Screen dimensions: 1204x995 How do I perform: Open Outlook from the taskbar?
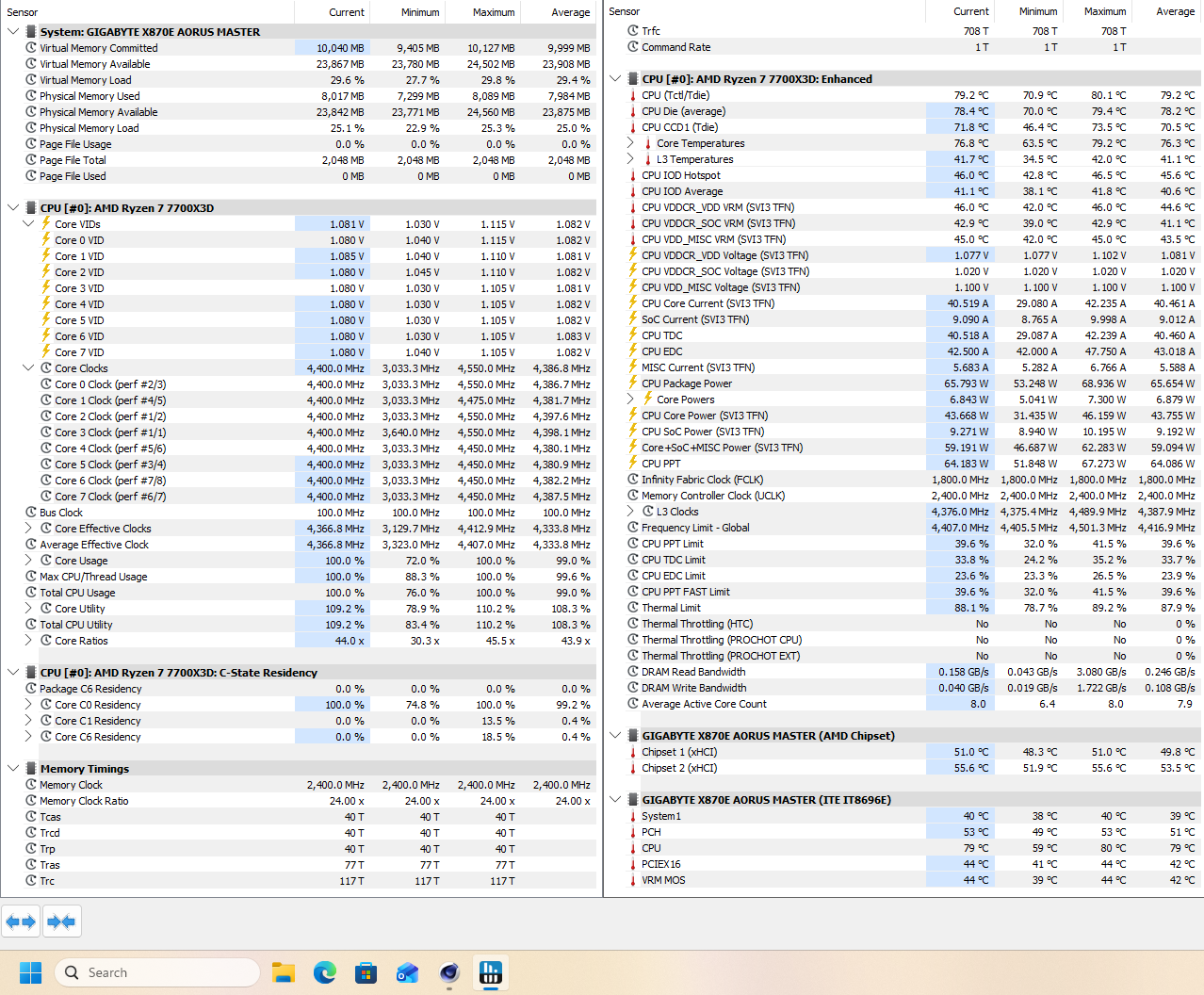point(408,972)
